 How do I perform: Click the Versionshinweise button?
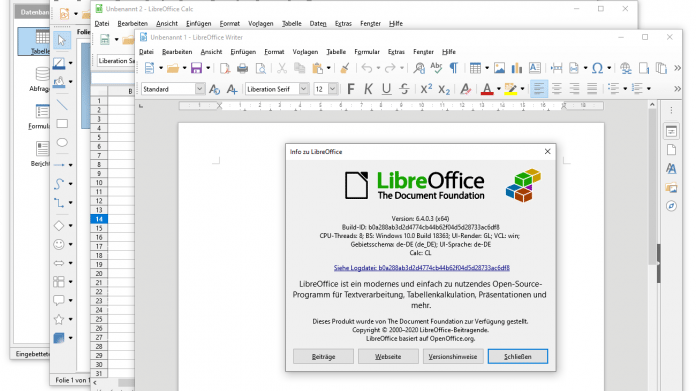(x=453, y=356)
